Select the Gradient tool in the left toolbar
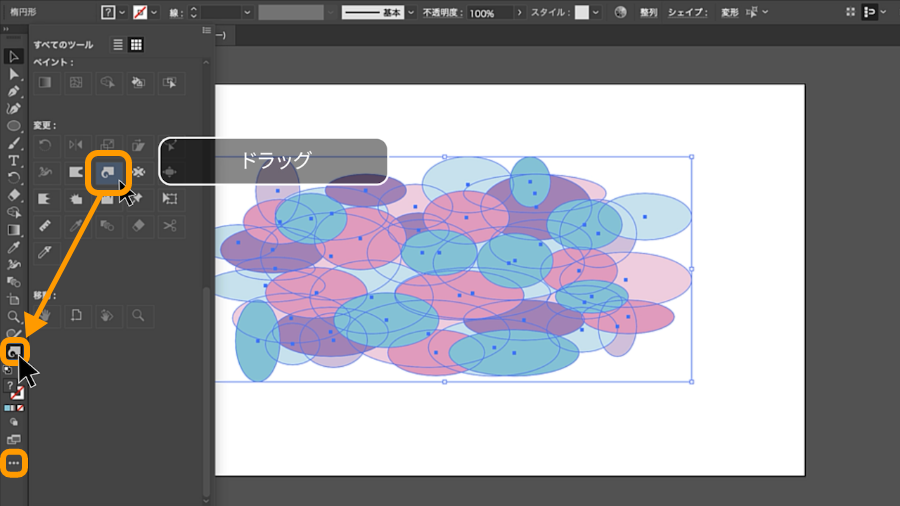Image resolution: width=900 pixels, height=506 pixels. click(x=14, y=230)
